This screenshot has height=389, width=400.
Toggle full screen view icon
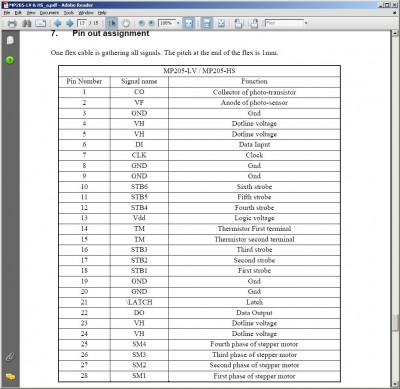point(221,23)
